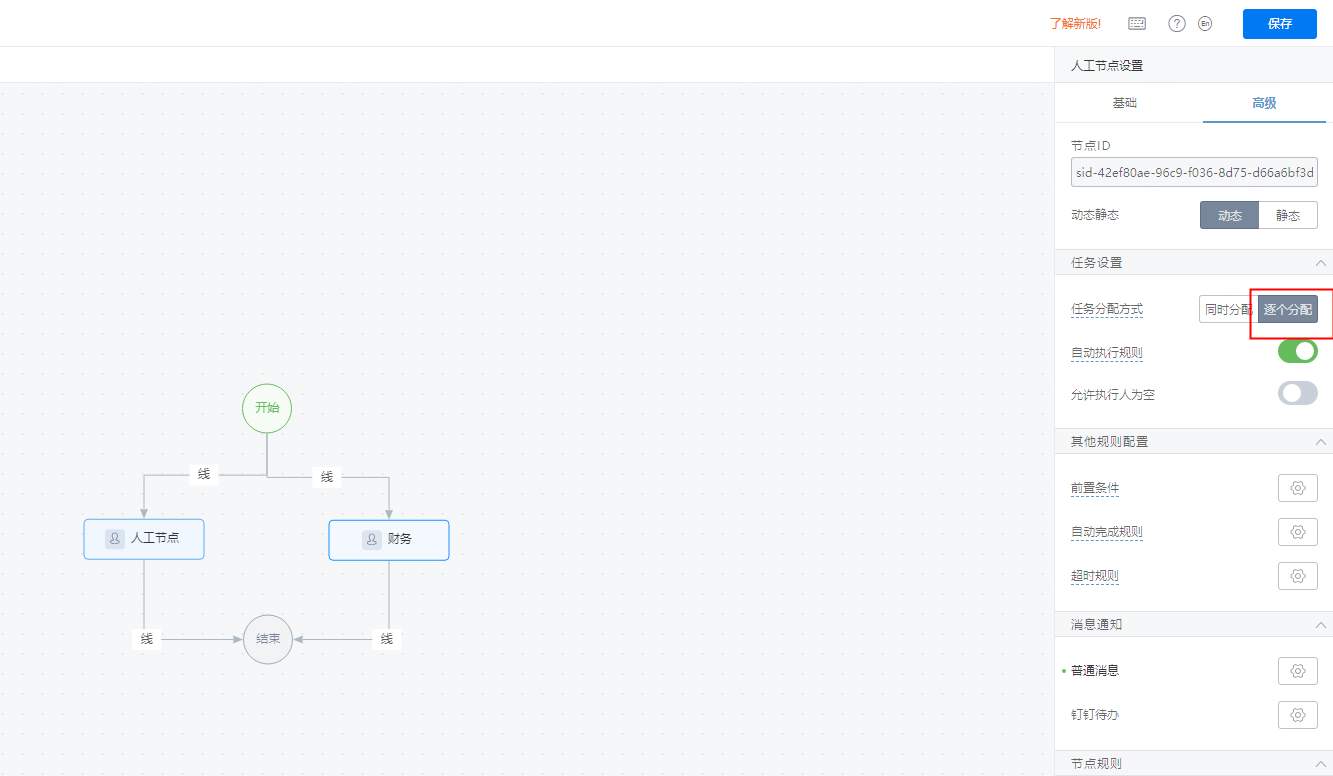
Task: Select 同时分配 assignment mode
Action: pyautogui.click(x=1228, y=310)
